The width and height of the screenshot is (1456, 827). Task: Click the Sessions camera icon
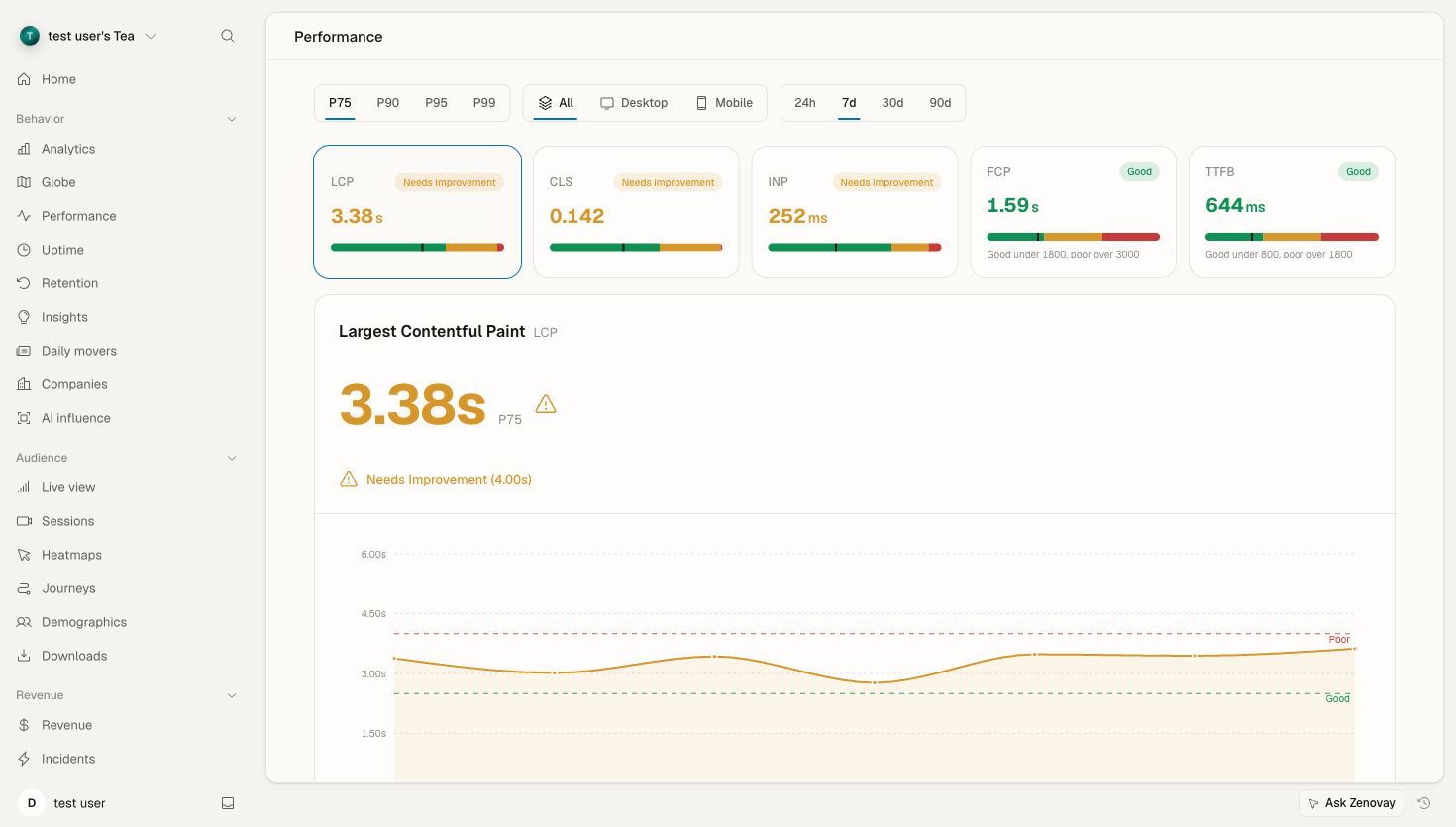[24, 521]
